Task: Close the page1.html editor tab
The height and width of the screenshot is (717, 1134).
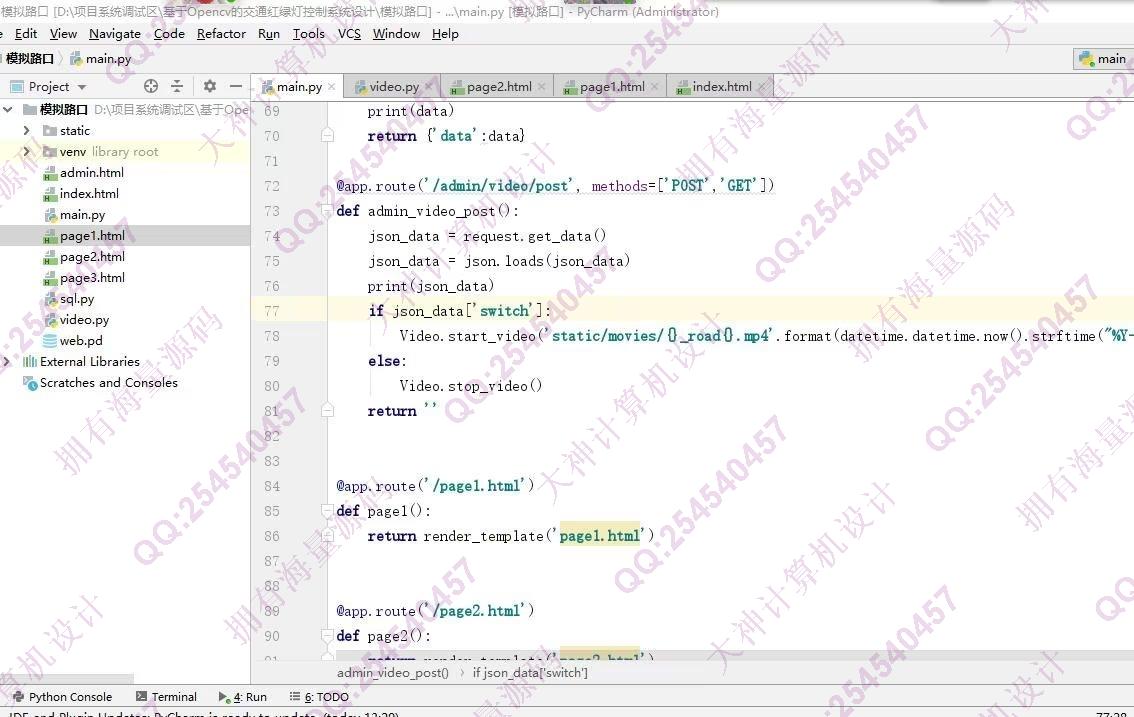Action: pyautogui.click(x=655, y=87)
